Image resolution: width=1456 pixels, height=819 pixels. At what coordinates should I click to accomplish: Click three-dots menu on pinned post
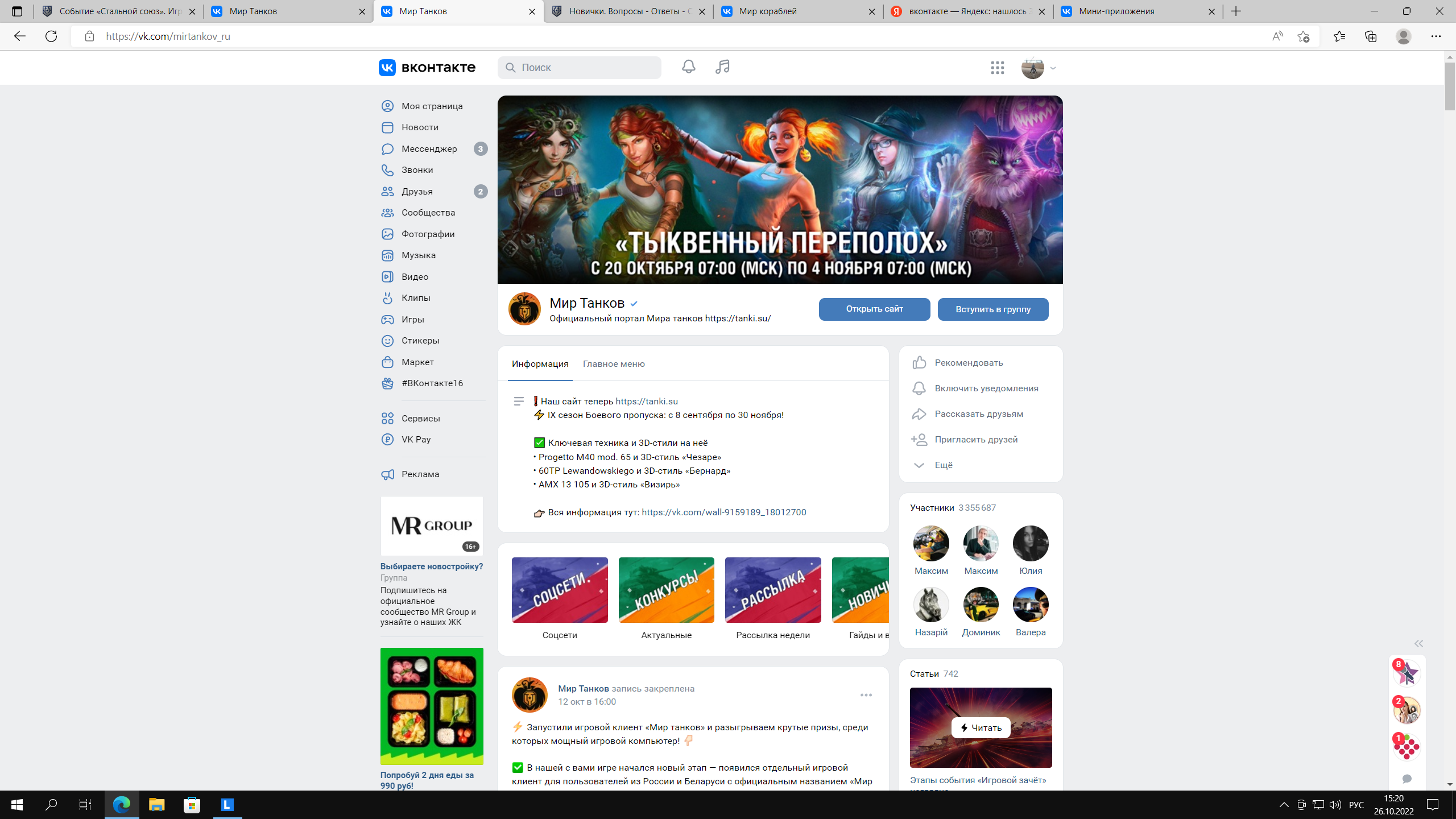(866, 695)
